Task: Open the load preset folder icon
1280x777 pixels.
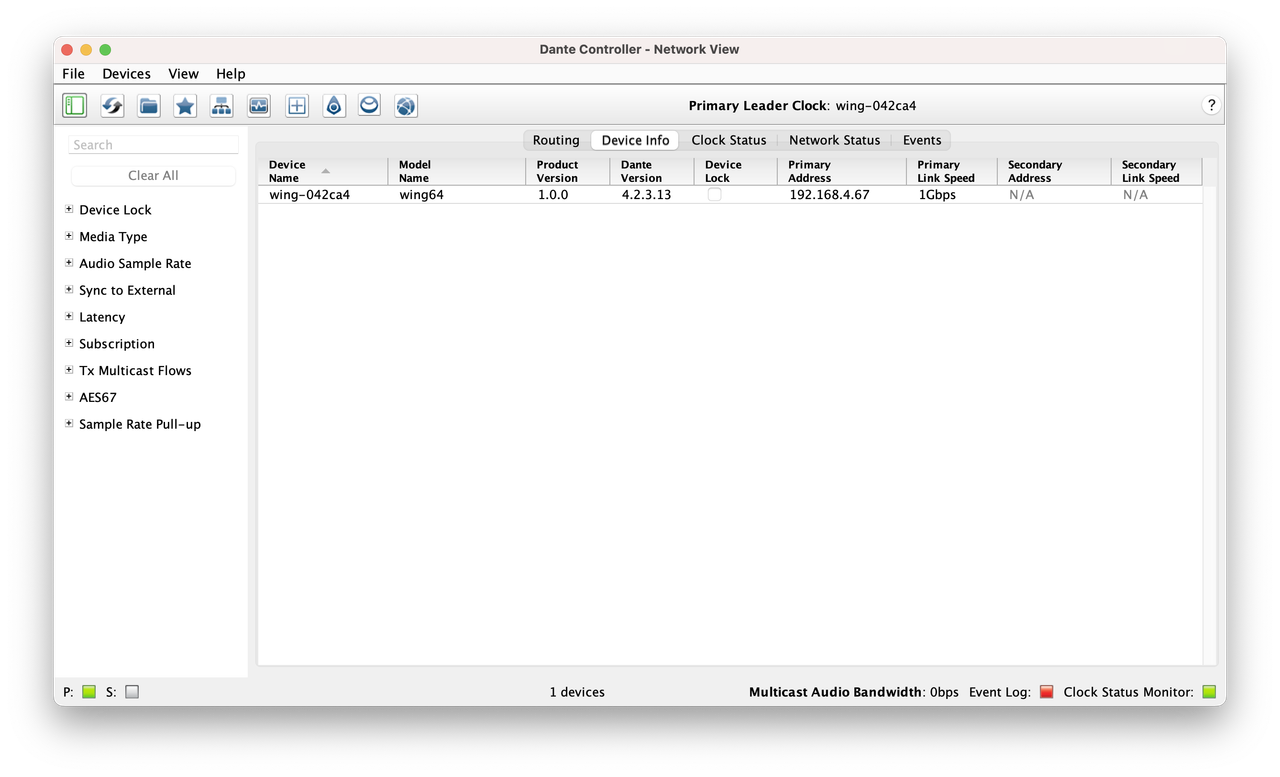Action: [x=149, y=105]
